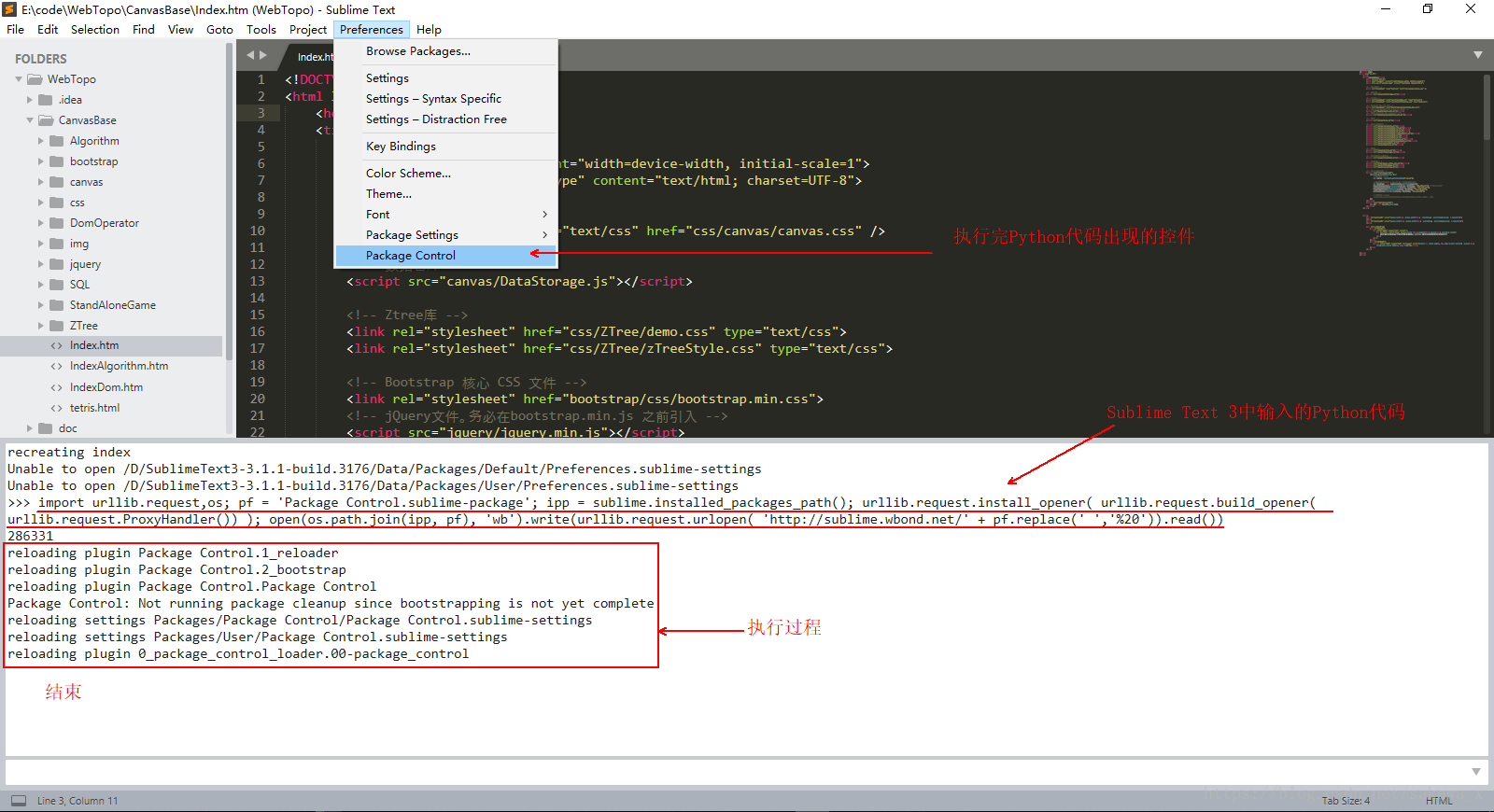The height and width of the screenshot is (812, 1494).
Task: Choose Color Scheme... menu entry
Action: (x=446, y=174)
